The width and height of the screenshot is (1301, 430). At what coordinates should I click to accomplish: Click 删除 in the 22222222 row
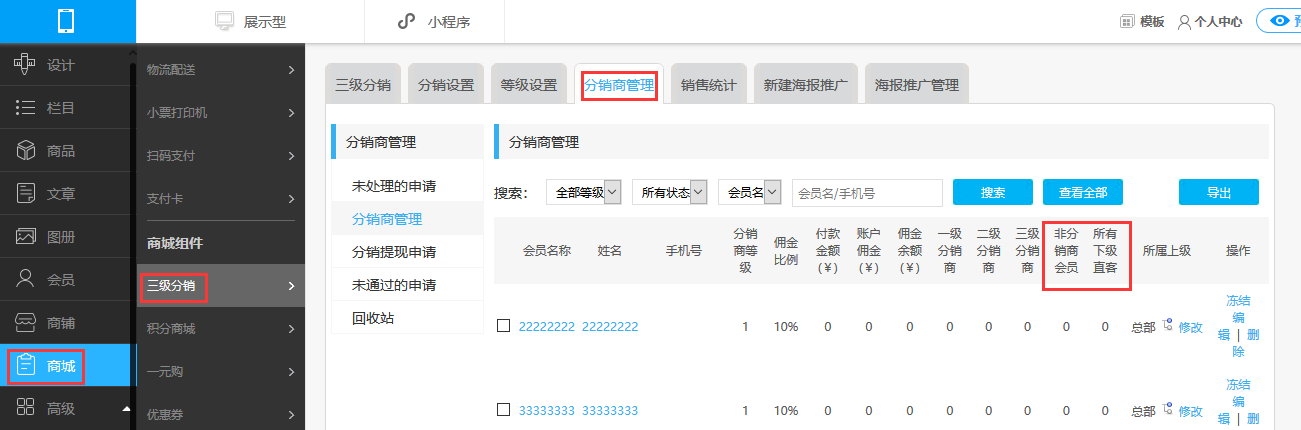(x=1246, y=343)
